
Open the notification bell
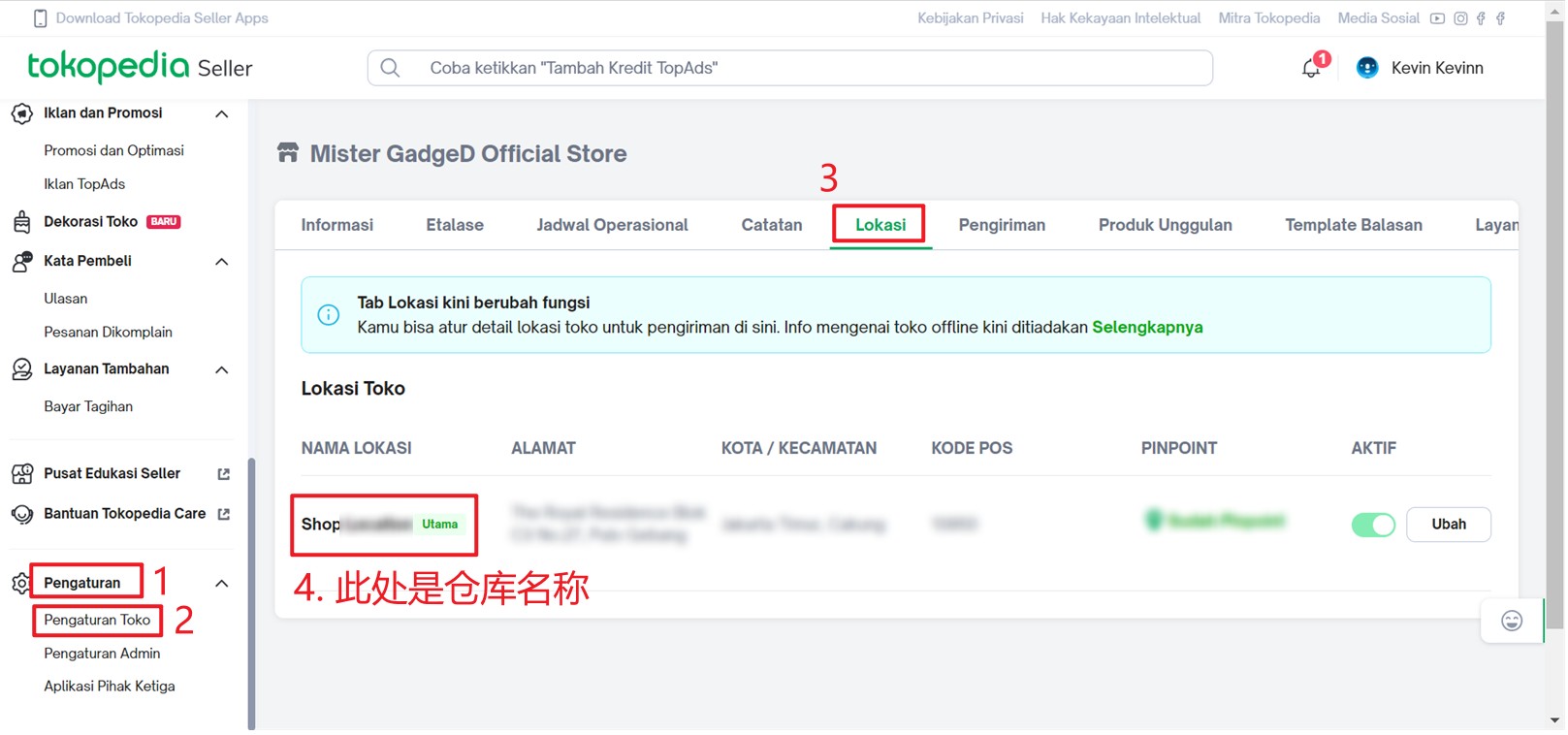pyautogui.click(x=1311, y=68)
